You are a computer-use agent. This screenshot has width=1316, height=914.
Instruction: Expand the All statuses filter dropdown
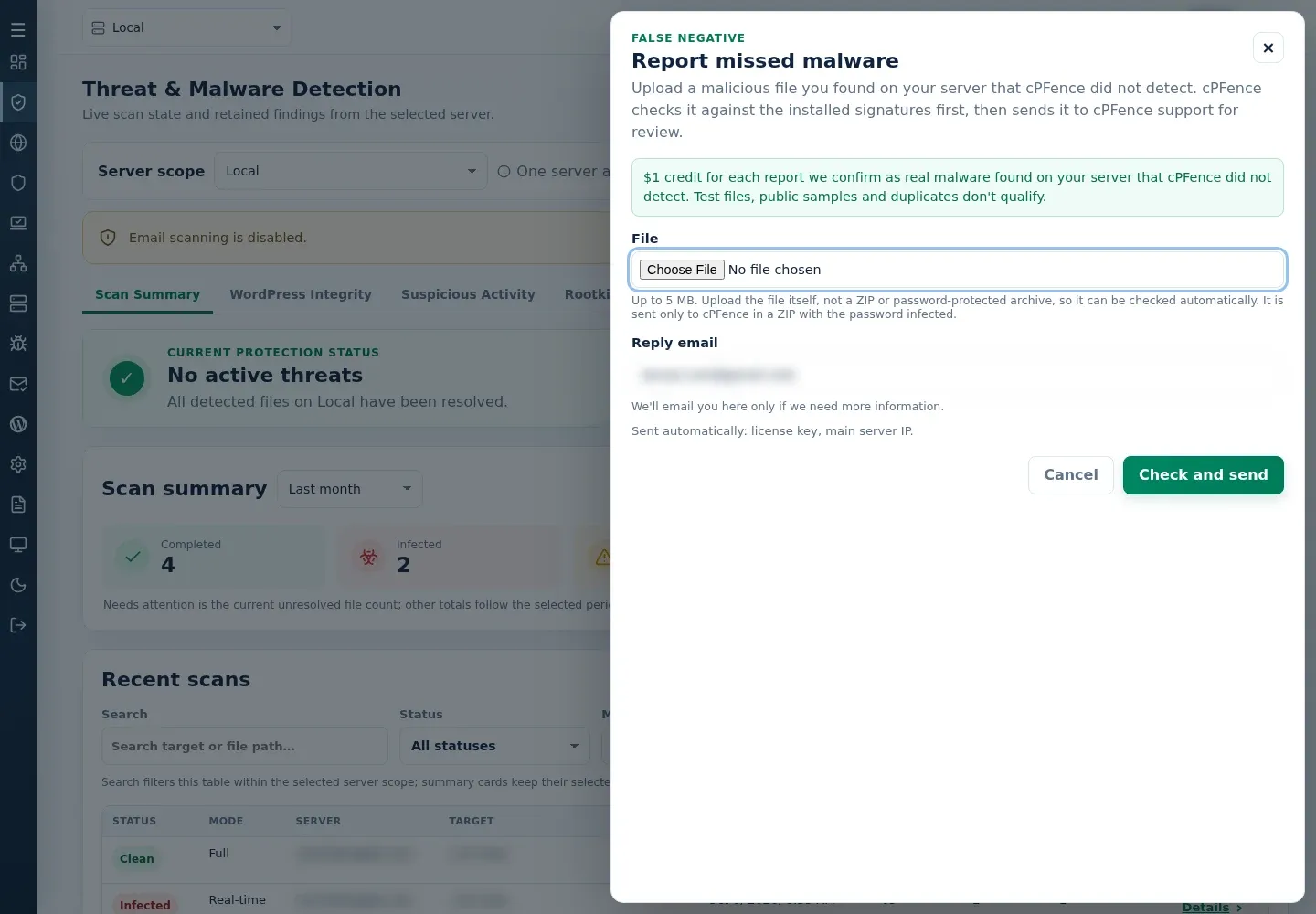(495, 746)
